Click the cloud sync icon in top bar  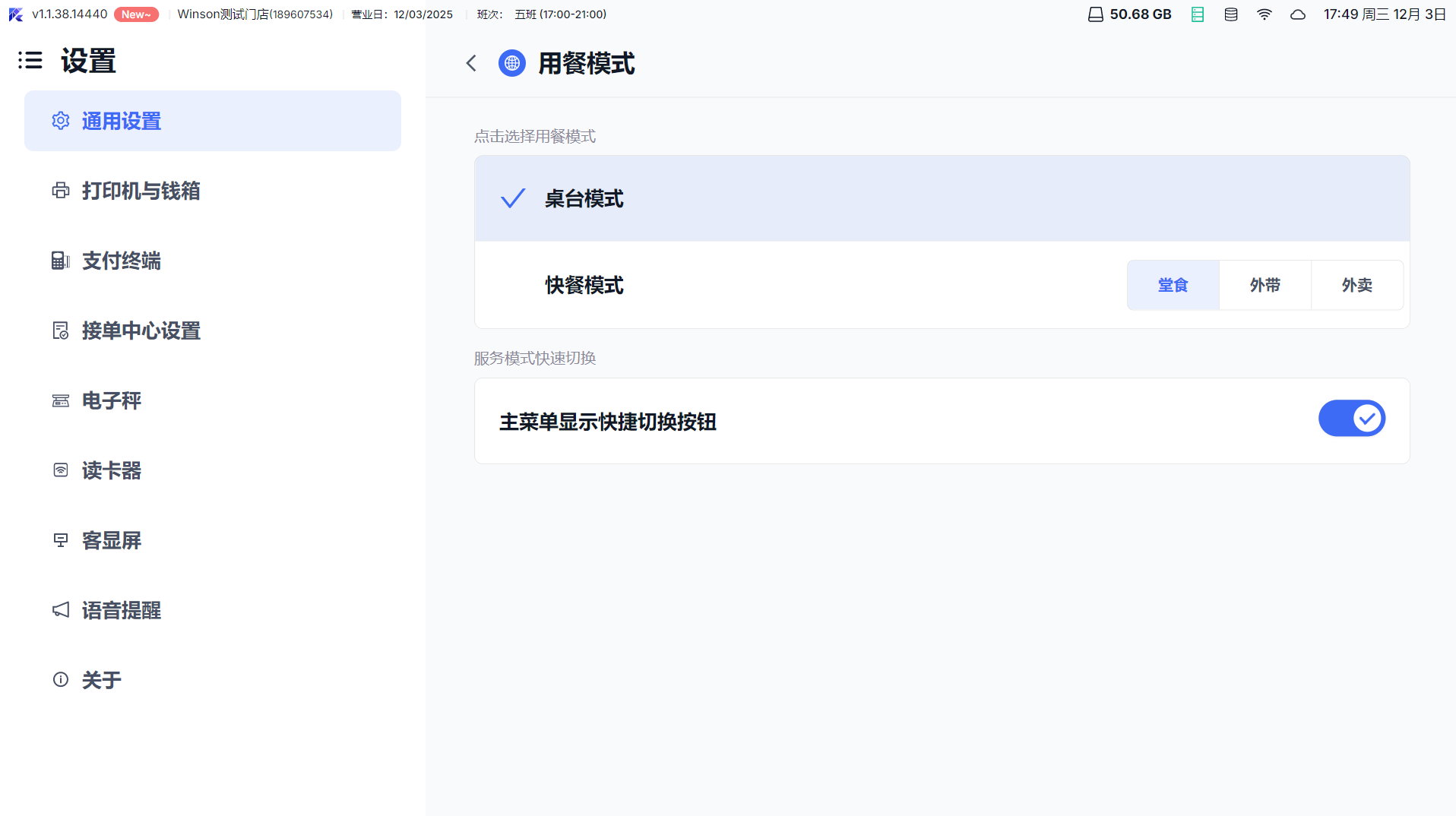1298,14
